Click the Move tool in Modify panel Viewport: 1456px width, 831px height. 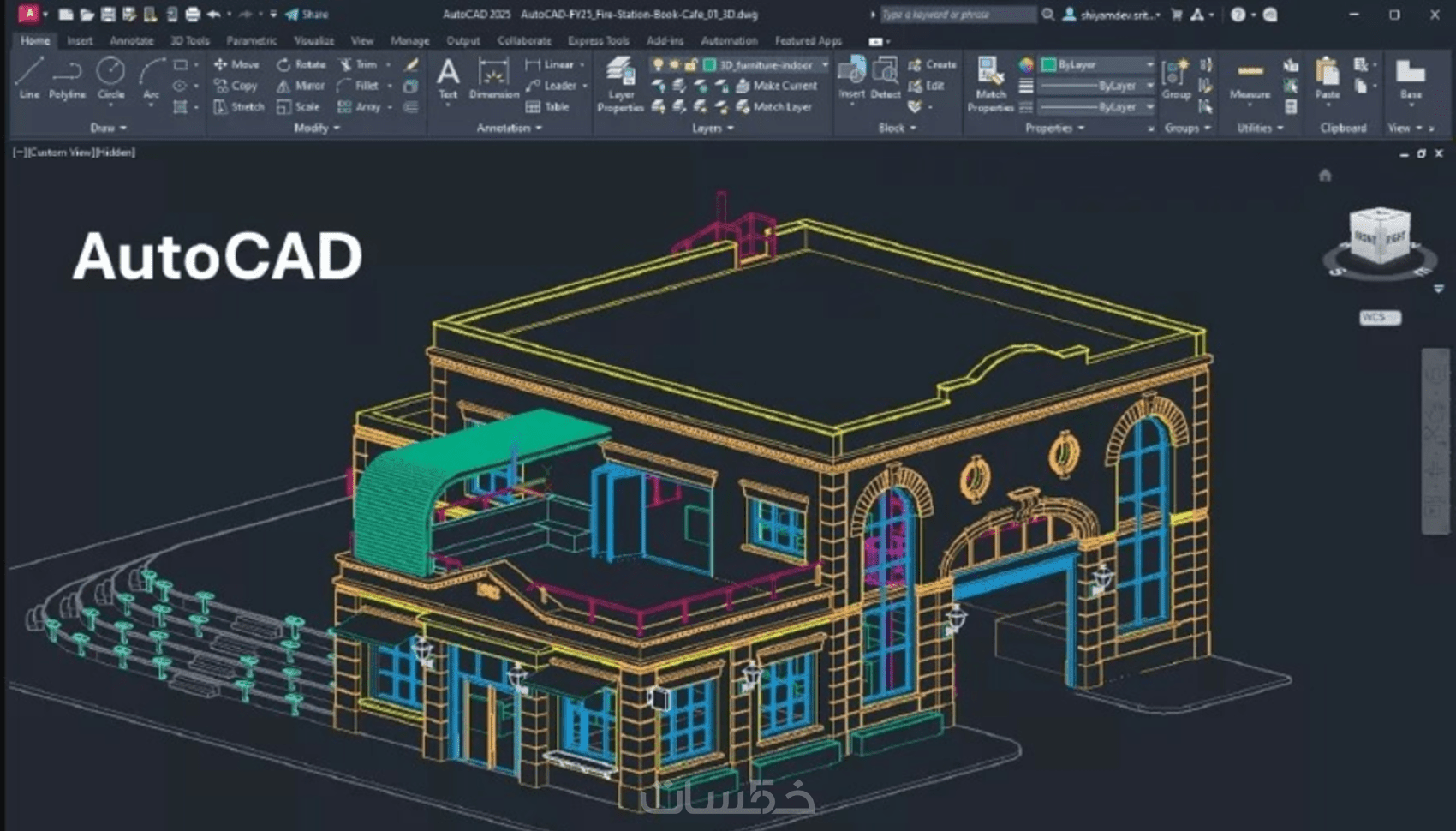236,64
